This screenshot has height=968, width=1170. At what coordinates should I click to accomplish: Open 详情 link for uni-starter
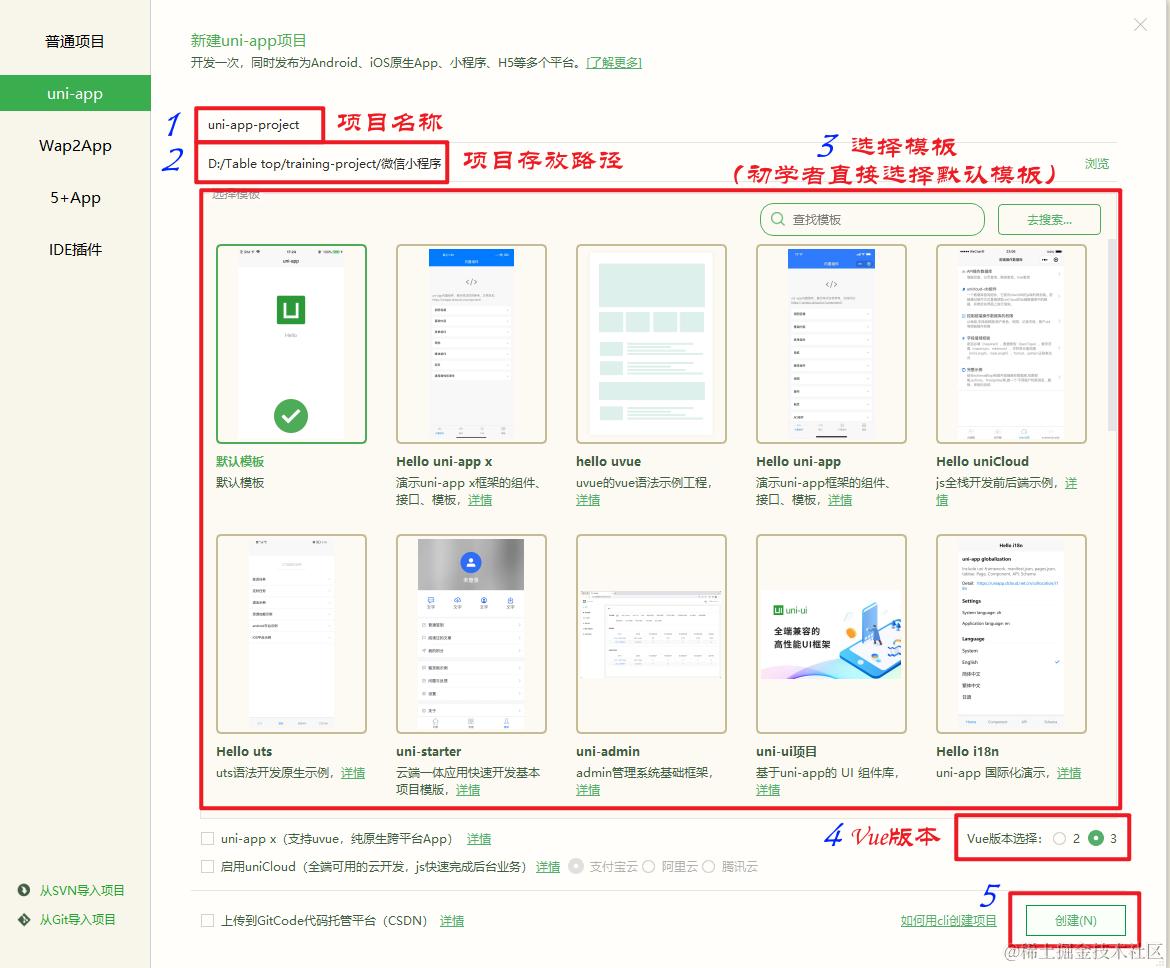(468, 790)
